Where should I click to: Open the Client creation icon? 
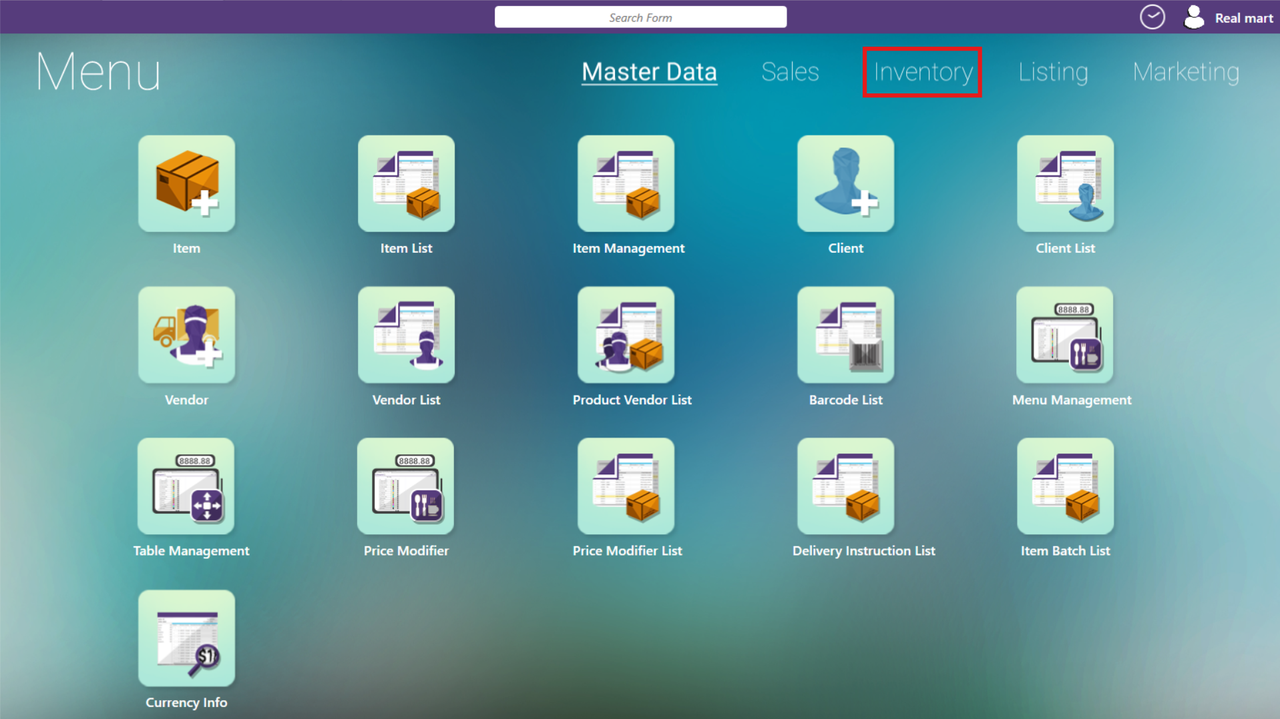point(845,184)
